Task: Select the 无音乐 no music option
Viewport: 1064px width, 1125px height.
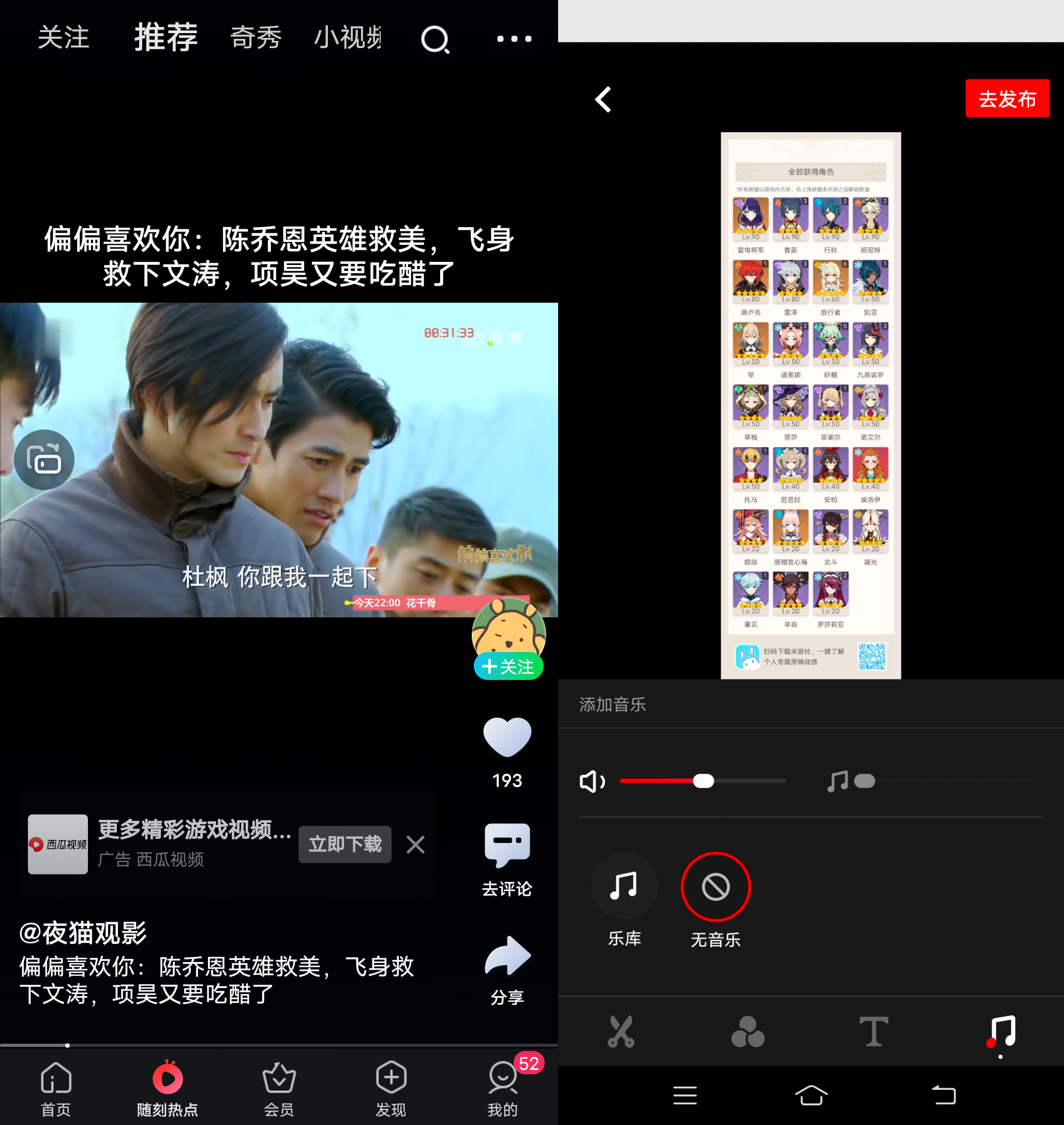Action: [715, 900]
